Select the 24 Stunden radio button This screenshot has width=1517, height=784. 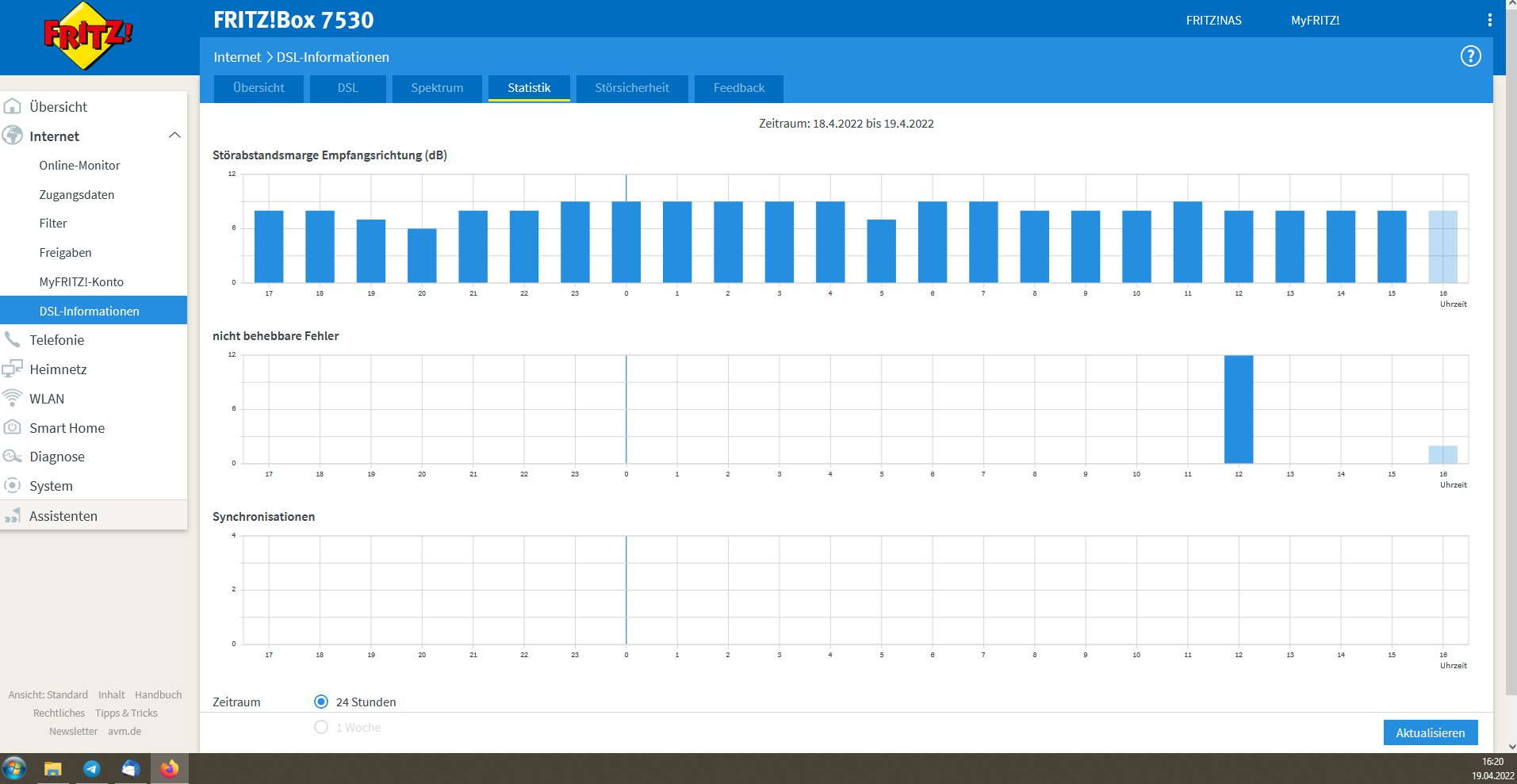pos(321,702)
